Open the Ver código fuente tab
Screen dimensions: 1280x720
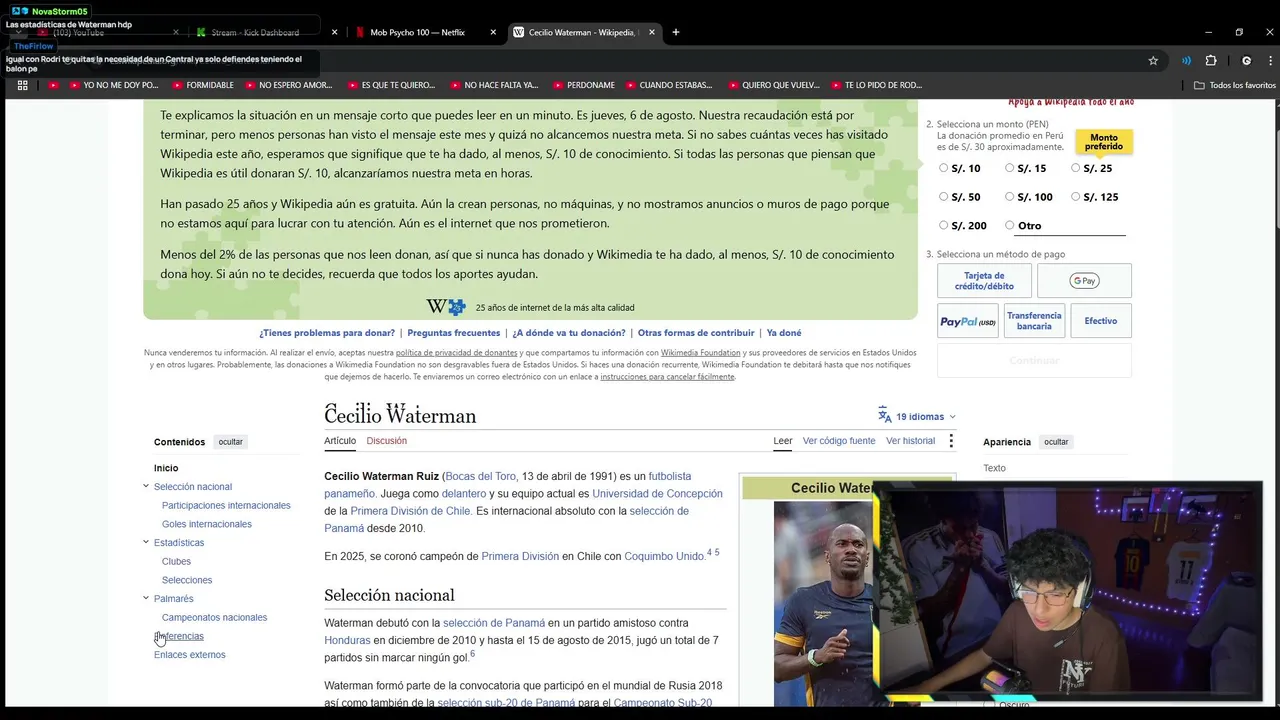pos(839,441)
